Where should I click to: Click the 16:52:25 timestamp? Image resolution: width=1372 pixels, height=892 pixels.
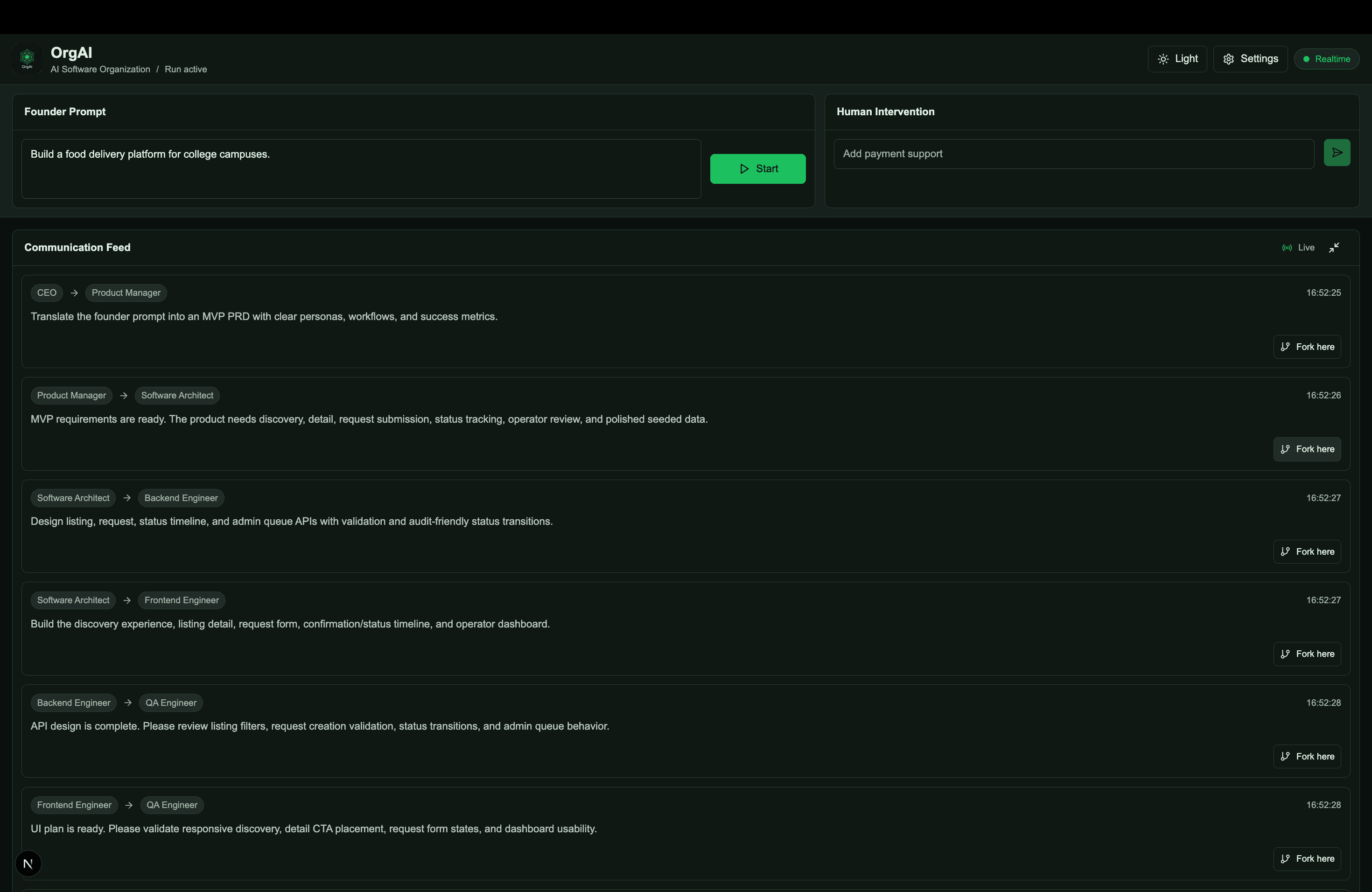pos(1323,293)
